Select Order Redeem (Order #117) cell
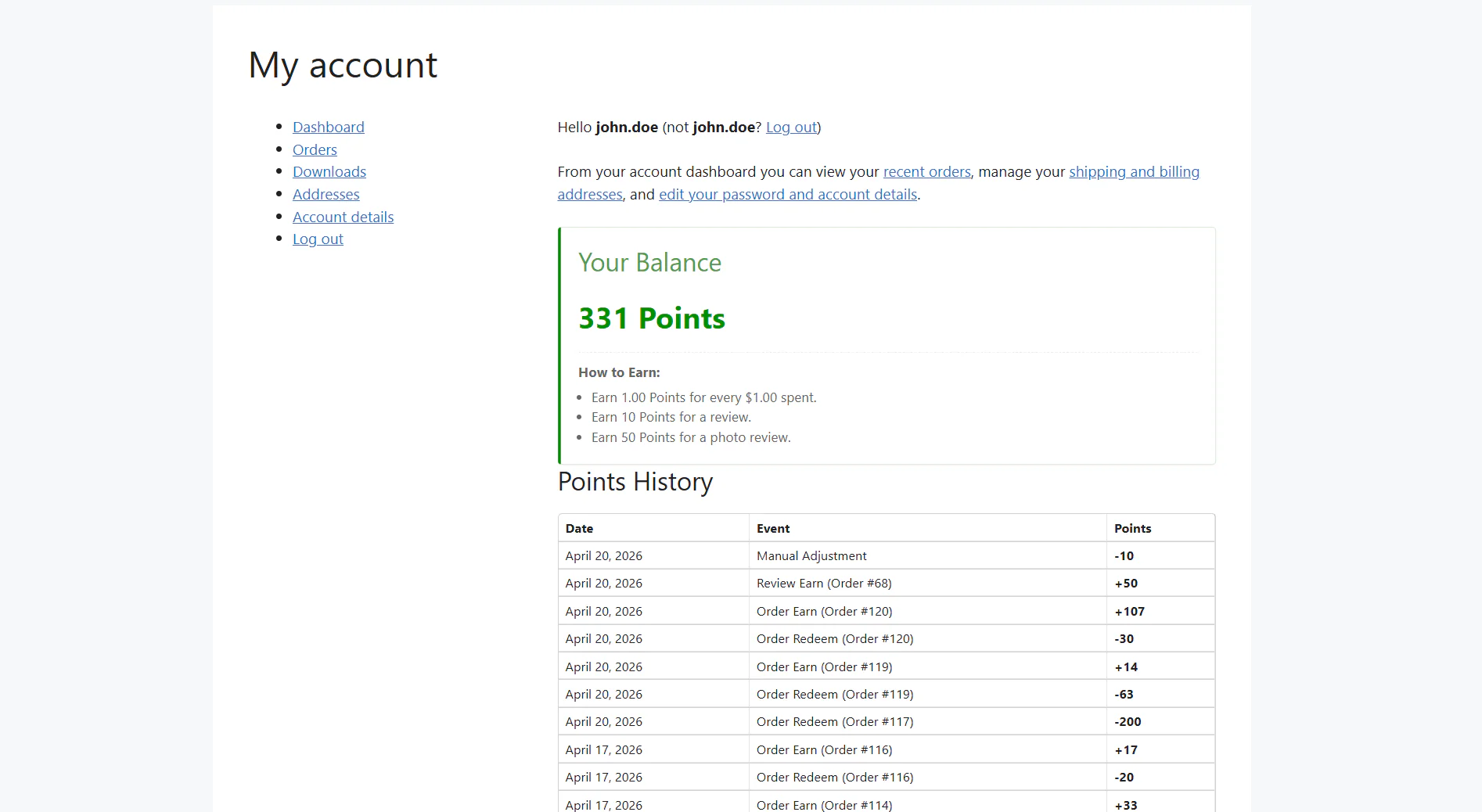Image resolution: width=1482 pixels, height=812 pixels. 927,721
